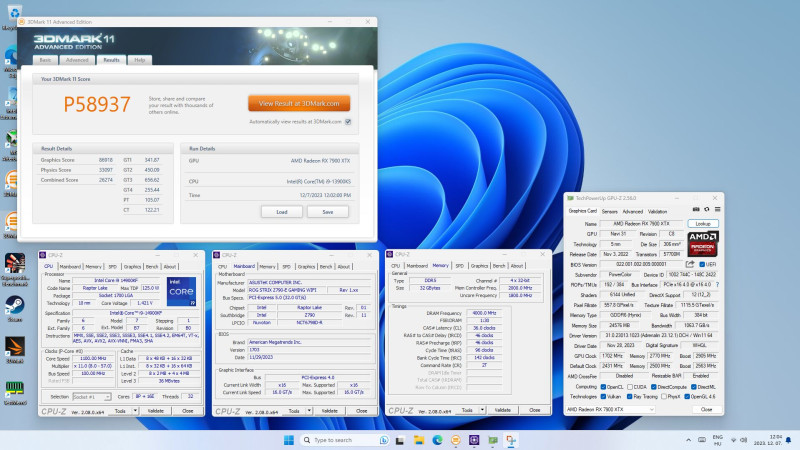Expand Tools dropdown arrow in CPU-Z Memory window
The width and height of the screenshot is (800, 450).
[482, 410]
